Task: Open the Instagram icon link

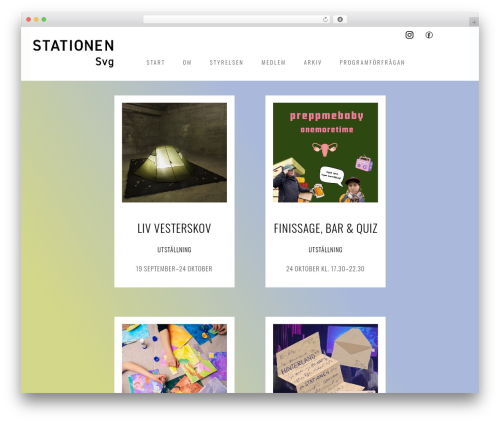Action: click(409, 35)
